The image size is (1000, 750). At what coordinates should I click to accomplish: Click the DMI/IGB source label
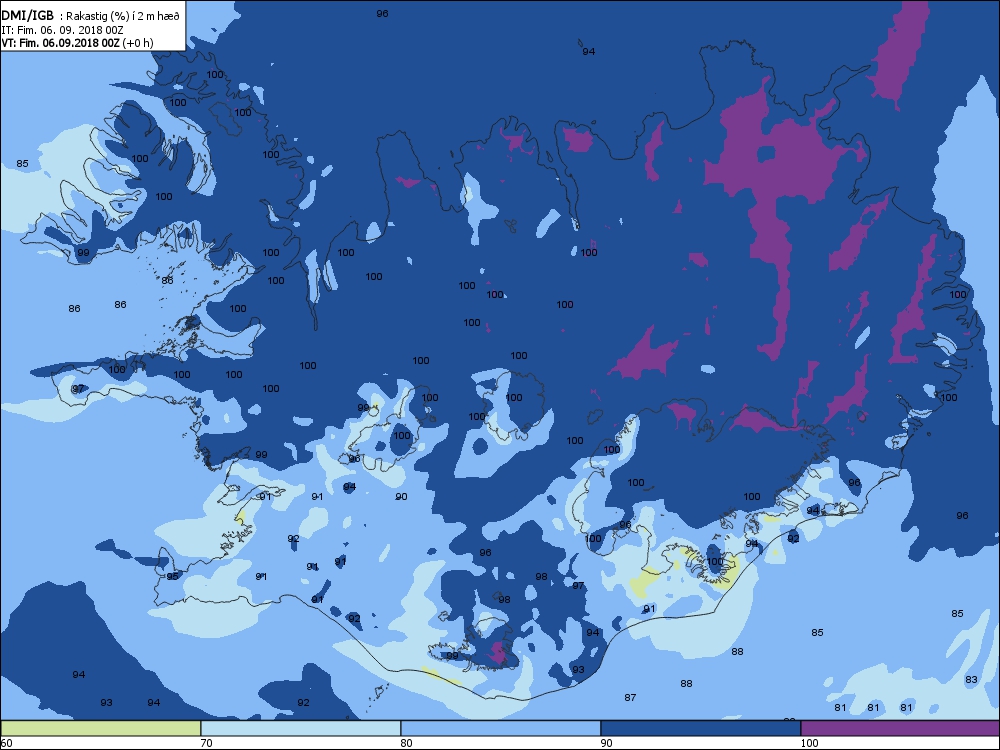(x=28, y=16)
